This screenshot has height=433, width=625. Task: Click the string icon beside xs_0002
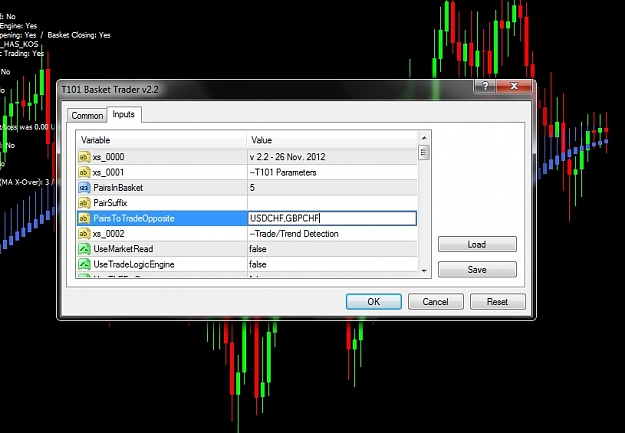click(84, 234)
